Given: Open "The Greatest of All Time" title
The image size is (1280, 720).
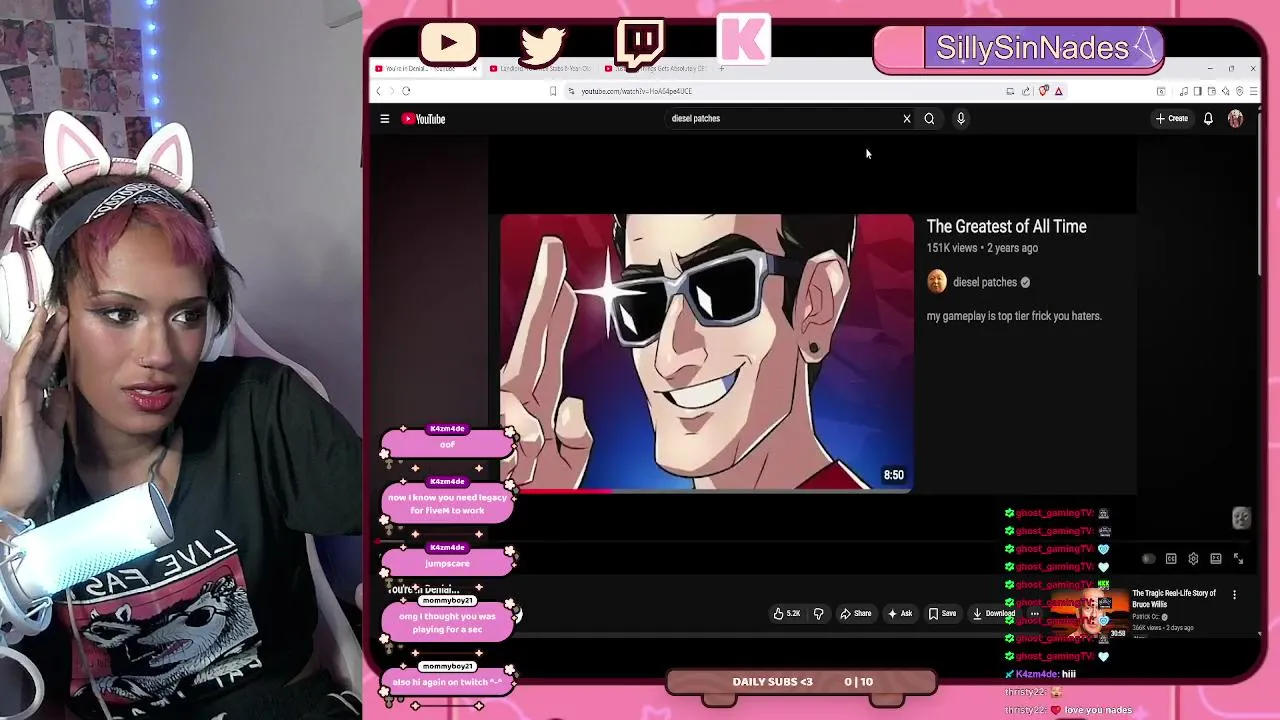Looking at the screenshot, I should 1006,227.
